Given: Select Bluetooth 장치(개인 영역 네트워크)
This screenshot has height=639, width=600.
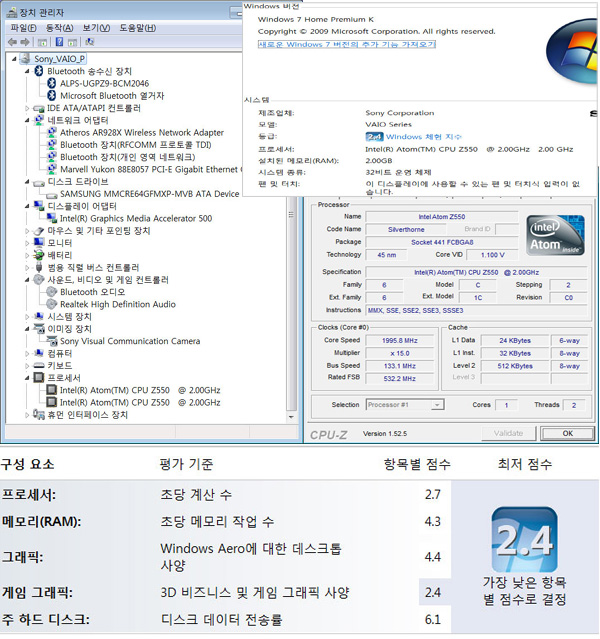Looking at the screenshot, I should [x=128, y=157].
